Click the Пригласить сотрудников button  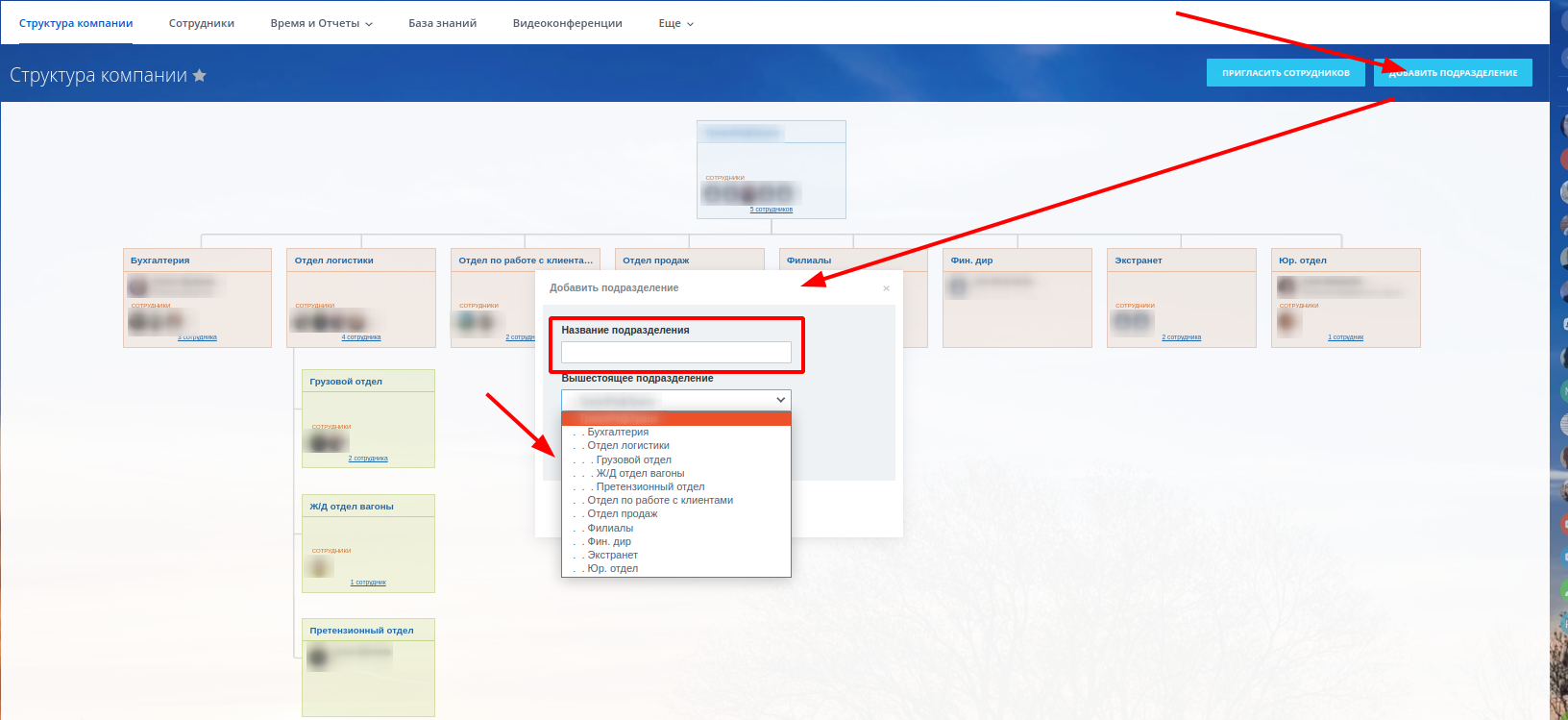[1286, 73]
